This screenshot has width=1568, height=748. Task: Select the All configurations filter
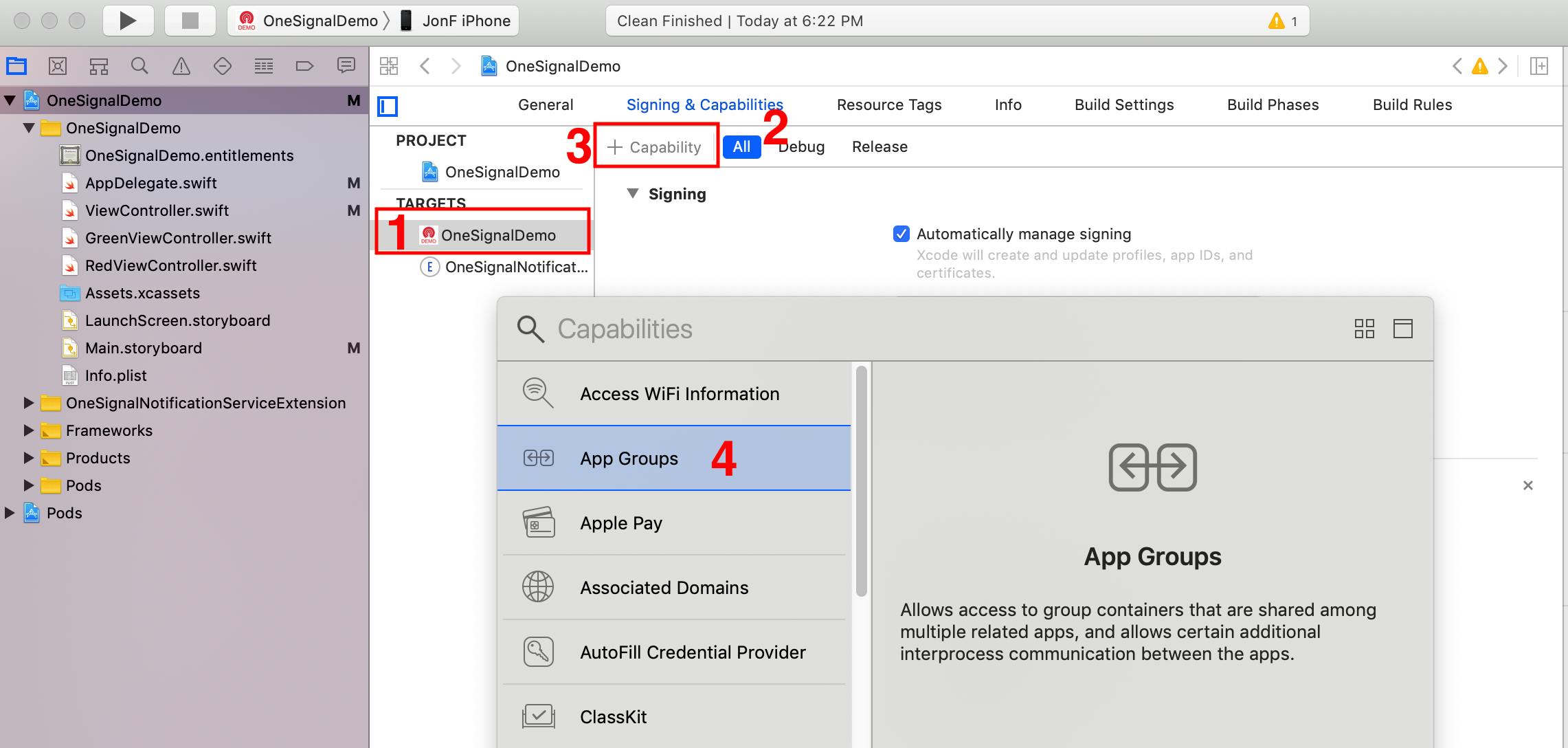[741, 146]
